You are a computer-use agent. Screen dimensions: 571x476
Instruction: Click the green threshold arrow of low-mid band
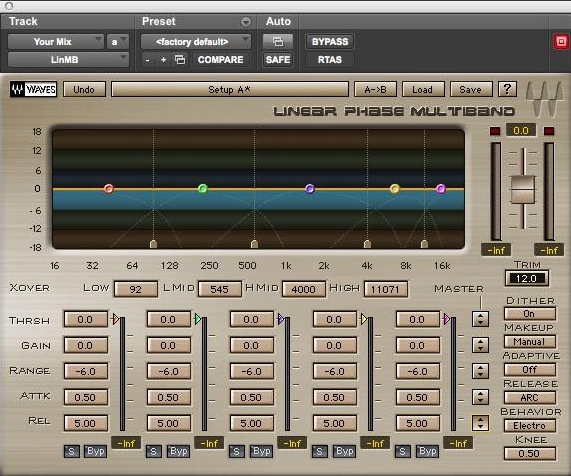tap(198, 319)
